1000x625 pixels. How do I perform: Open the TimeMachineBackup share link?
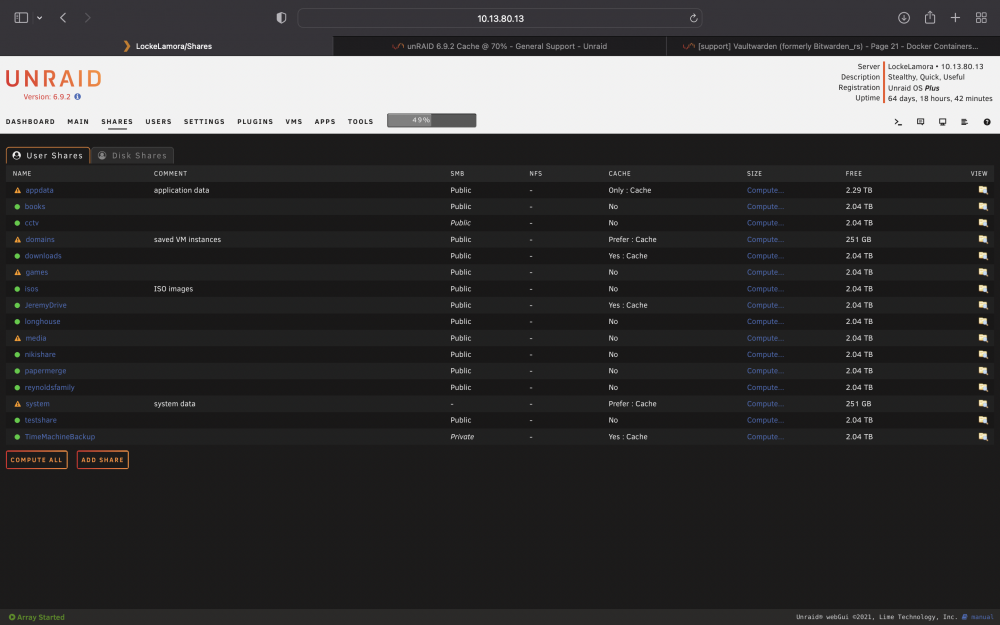(x=60, y=437)
